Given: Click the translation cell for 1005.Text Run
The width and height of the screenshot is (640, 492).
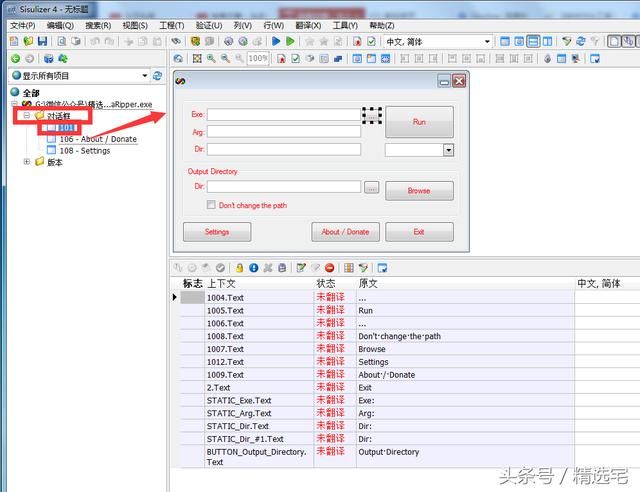Looking at the screenshot, I should (607, 310).
